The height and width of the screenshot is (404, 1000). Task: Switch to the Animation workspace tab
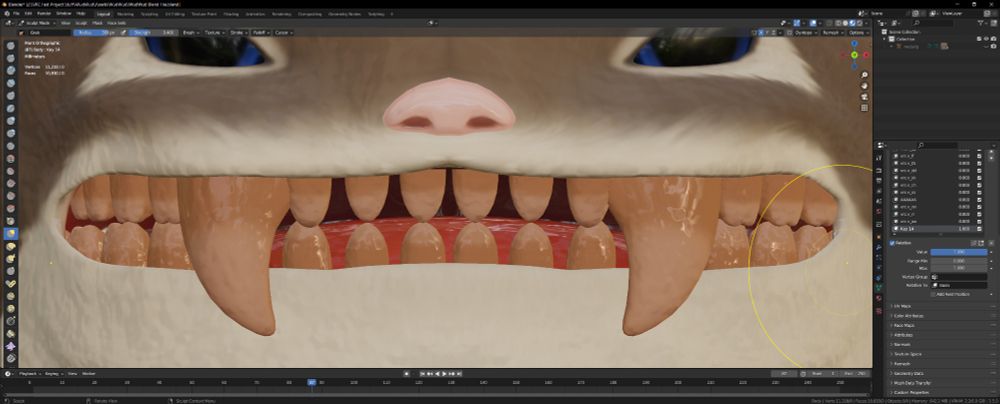(254, 13)
